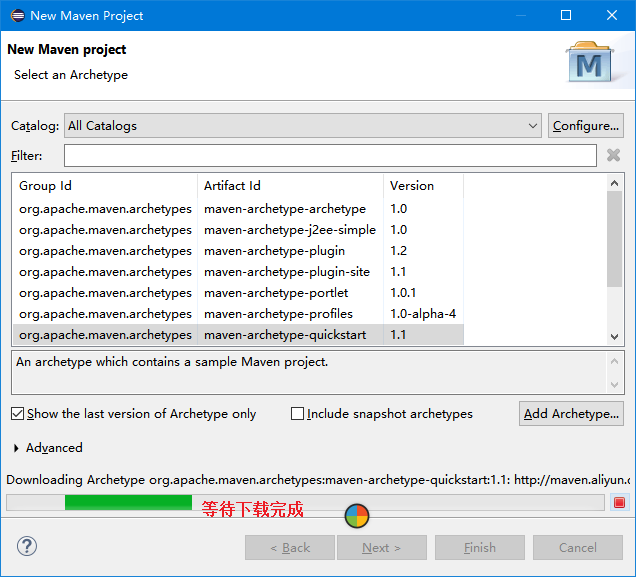This screenshot has height=577, width=636.
Task: Click the Maven M wizard banner icon
Action: (590, 62)
